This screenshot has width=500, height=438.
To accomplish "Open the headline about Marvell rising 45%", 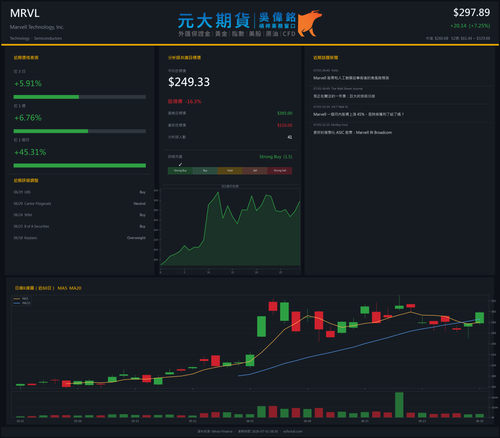I will [358, 114].
